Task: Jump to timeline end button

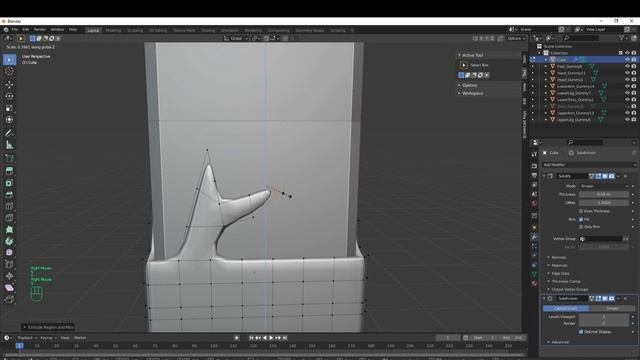Action: (x=284, y=338)
